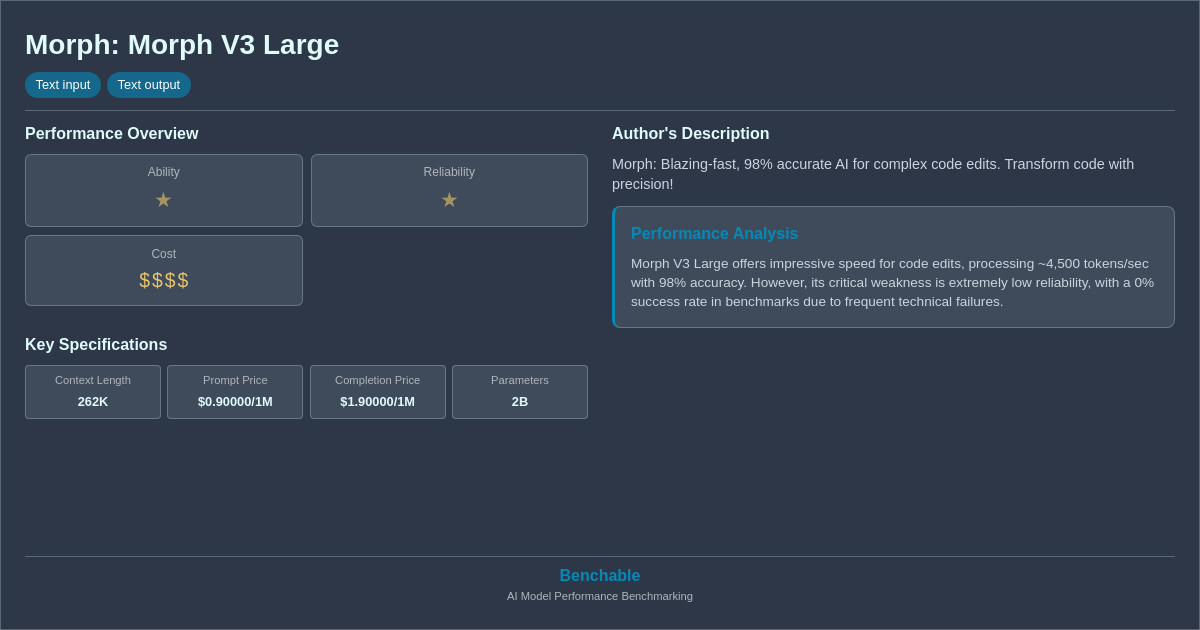Select the Morph V3 Large page title
This screenshot has height=630, width=1200.
tap(182, 44)
